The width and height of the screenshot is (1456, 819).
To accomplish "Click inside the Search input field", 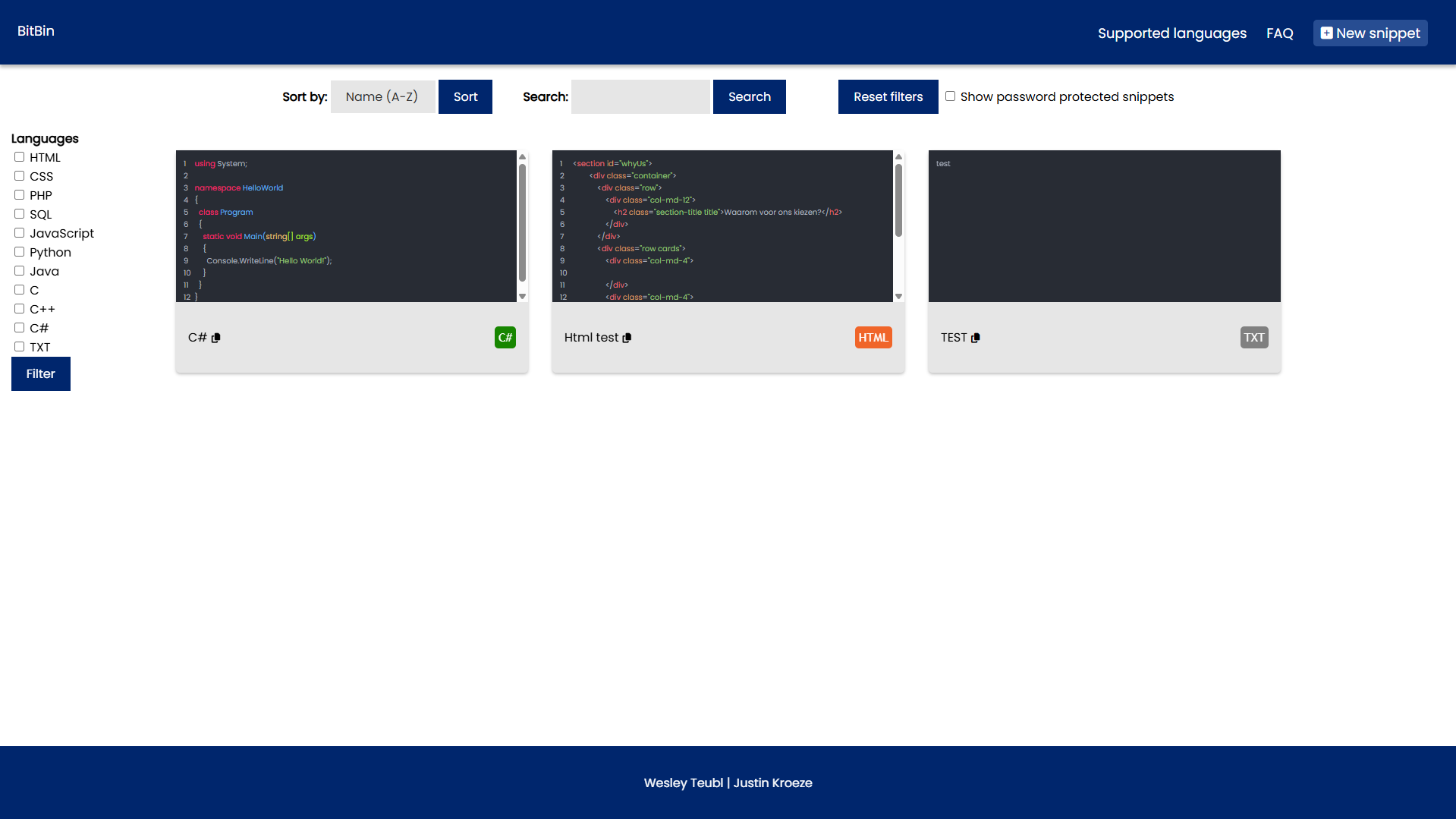I will click(x=640, y=96).
